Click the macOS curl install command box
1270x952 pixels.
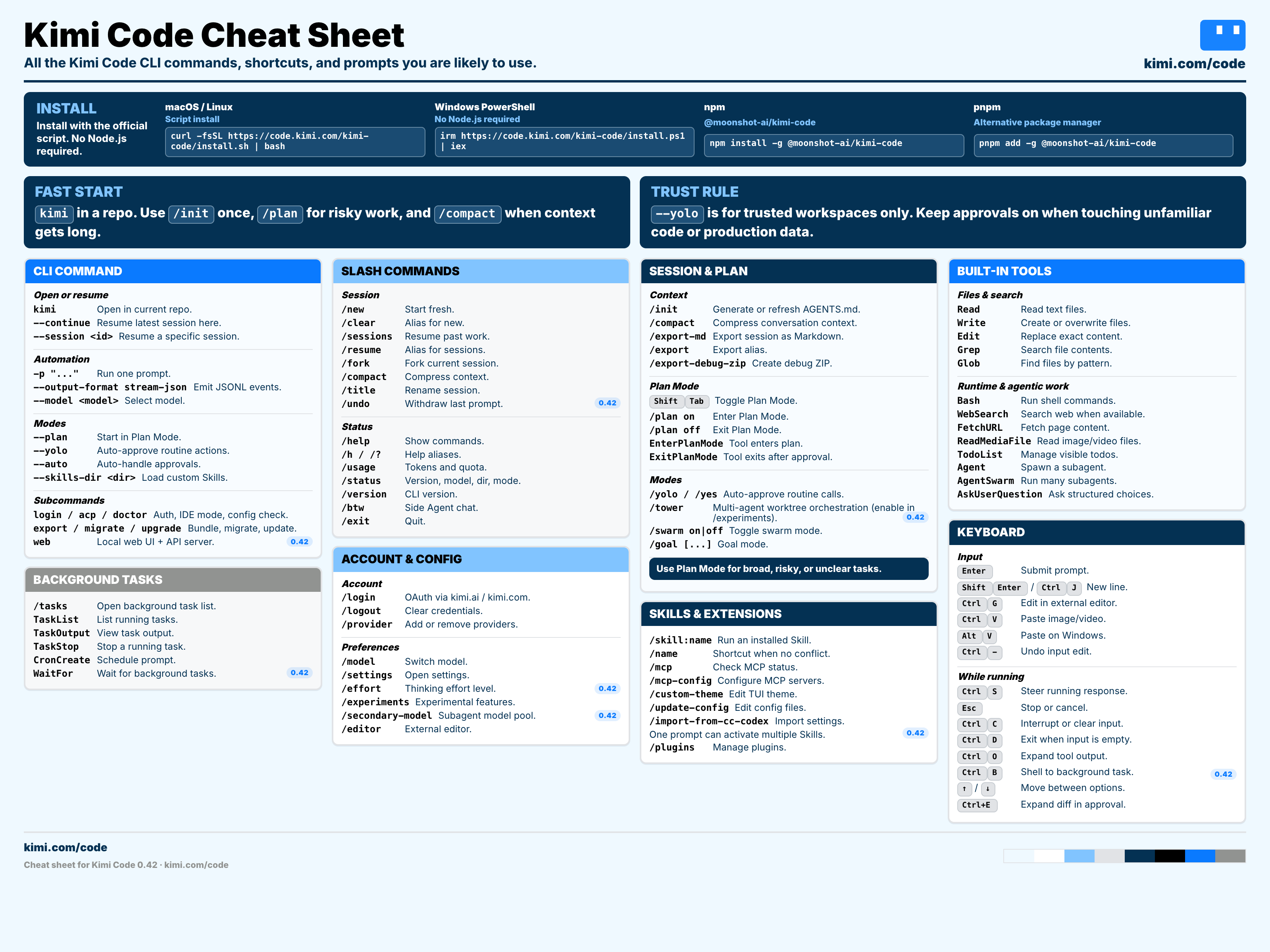(295, 141)
